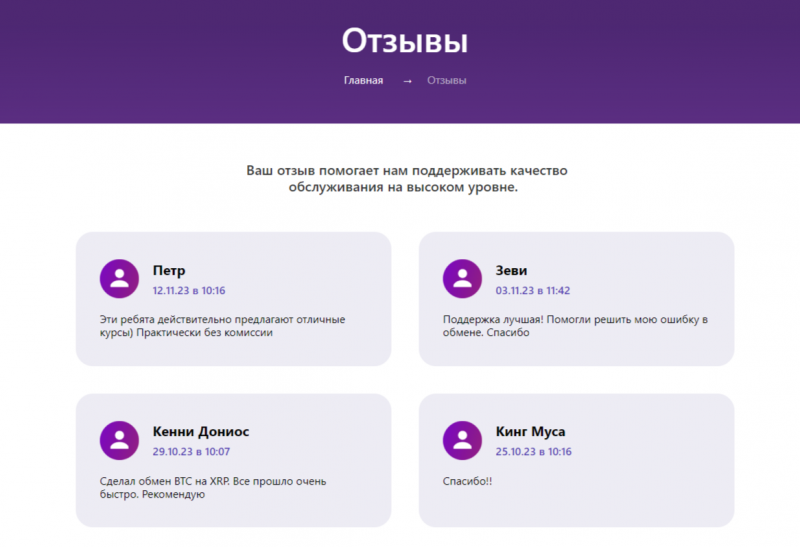Click Кинг Муса's user avatar icon
This screenshot has width=800, height=547.
tap(462, 440)
